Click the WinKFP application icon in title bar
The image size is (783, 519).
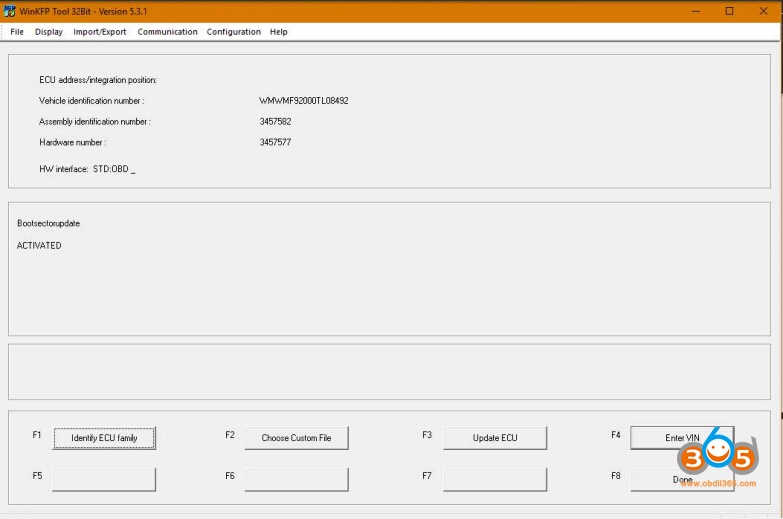[x=10, y=11]
